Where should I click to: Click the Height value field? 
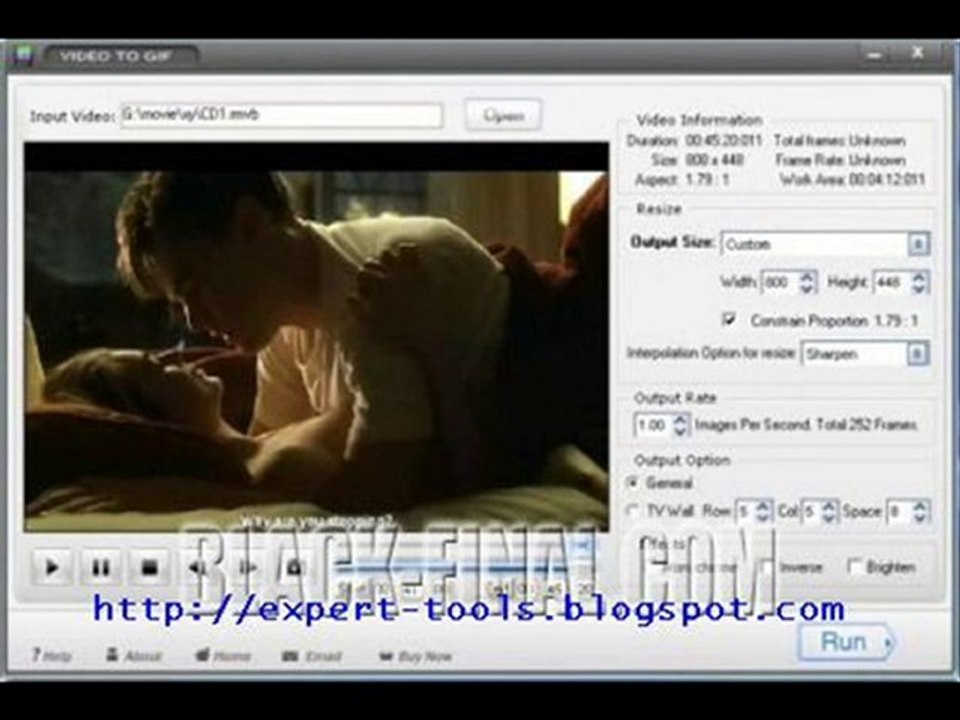891,282
